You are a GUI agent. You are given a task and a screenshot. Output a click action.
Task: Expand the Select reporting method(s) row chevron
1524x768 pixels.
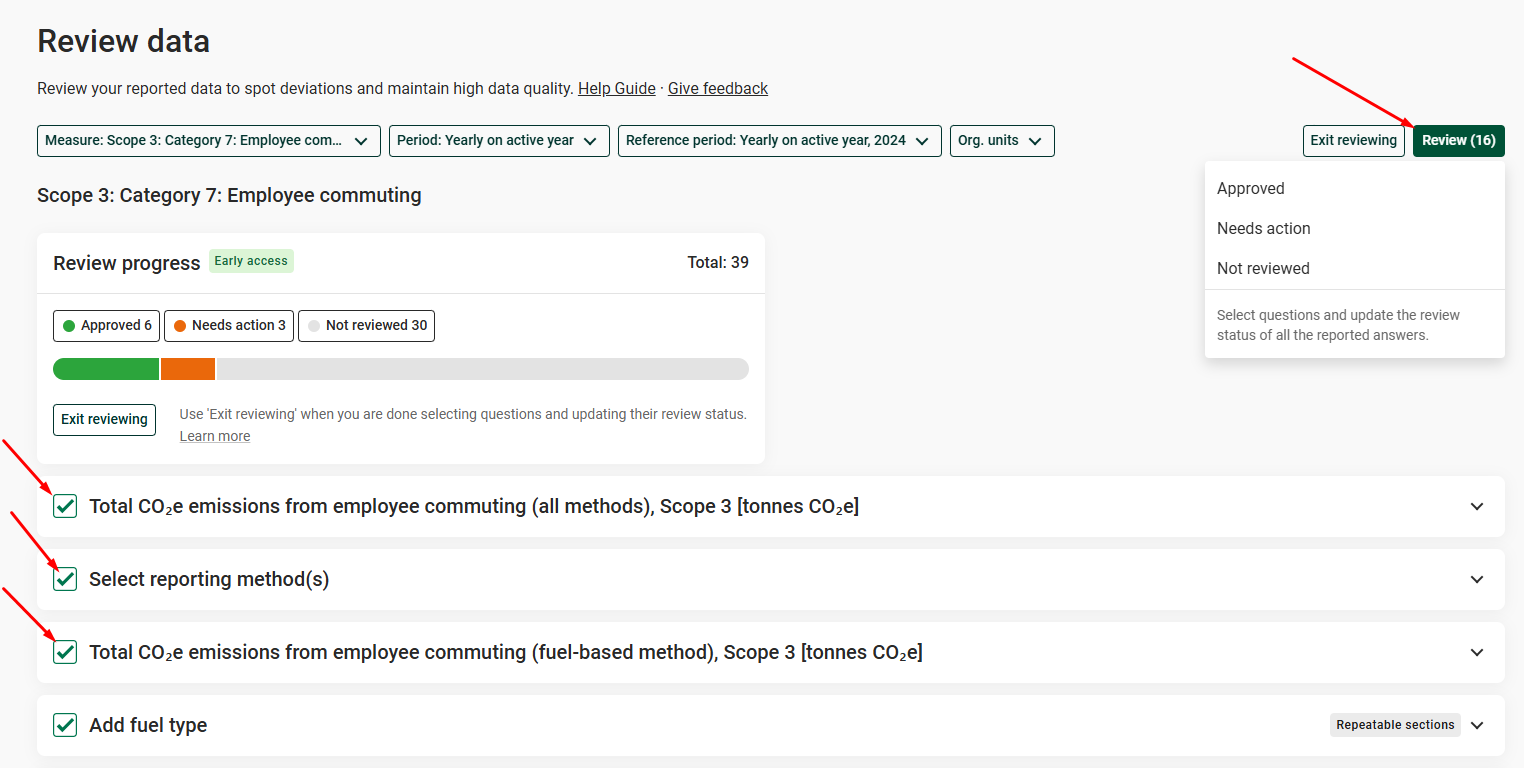1477,579
